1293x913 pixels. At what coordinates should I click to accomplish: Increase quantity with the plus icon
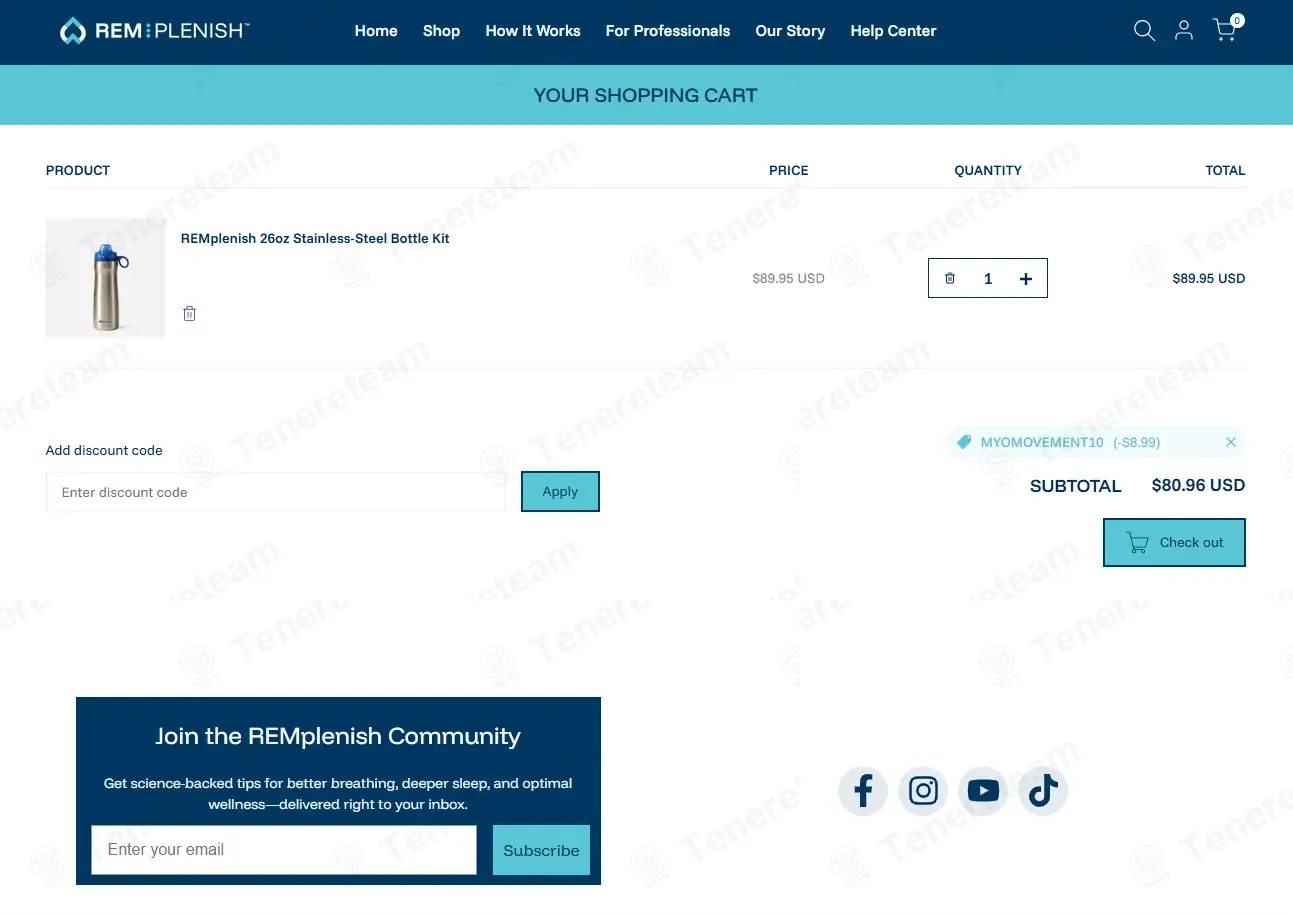[x=1025, y=279]
